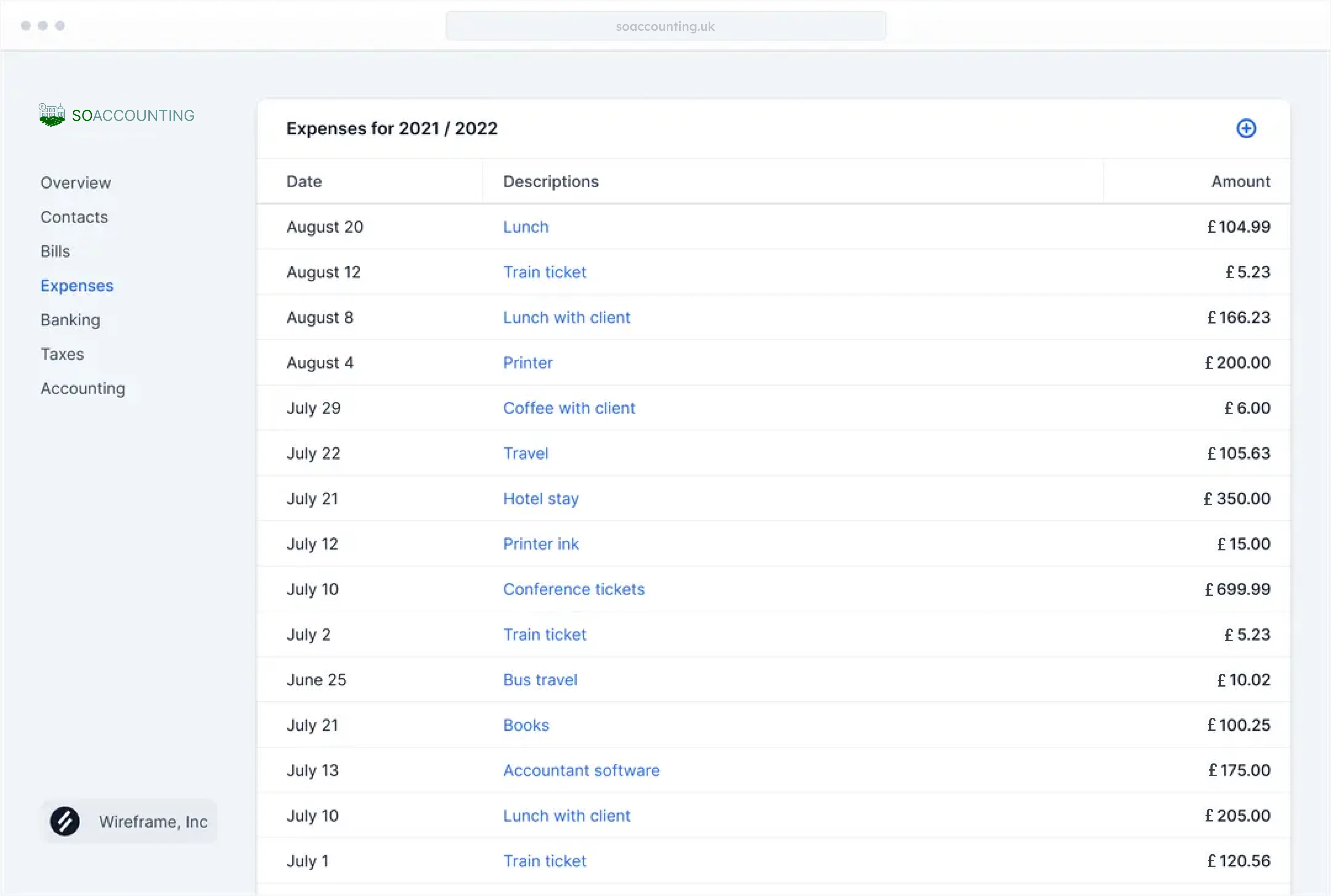Click the soaccounting.uk address bar
The width and height of the screenshot is (1331, 896).
665,26
